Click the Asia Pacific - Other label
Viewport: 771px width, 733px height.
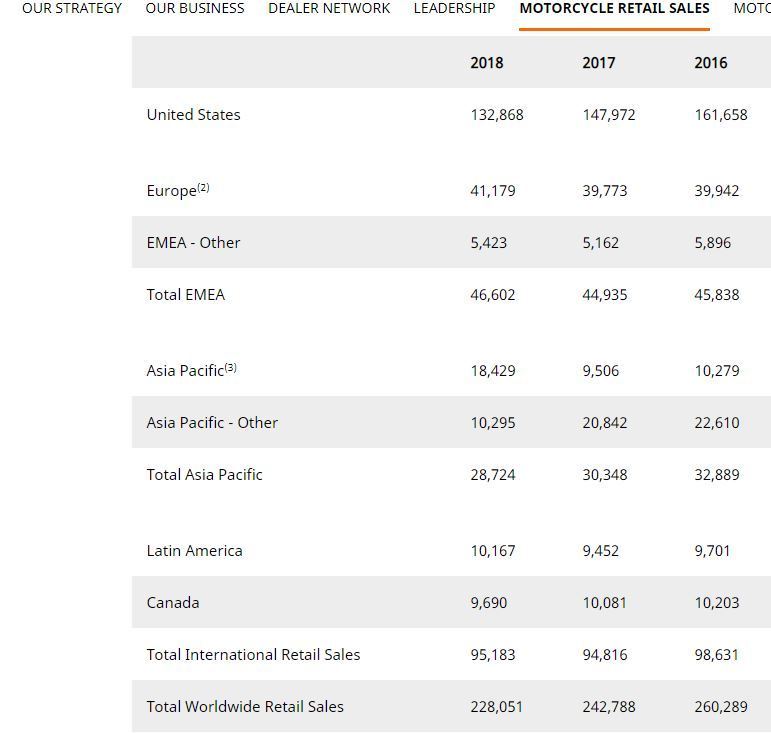click(212, 423)
